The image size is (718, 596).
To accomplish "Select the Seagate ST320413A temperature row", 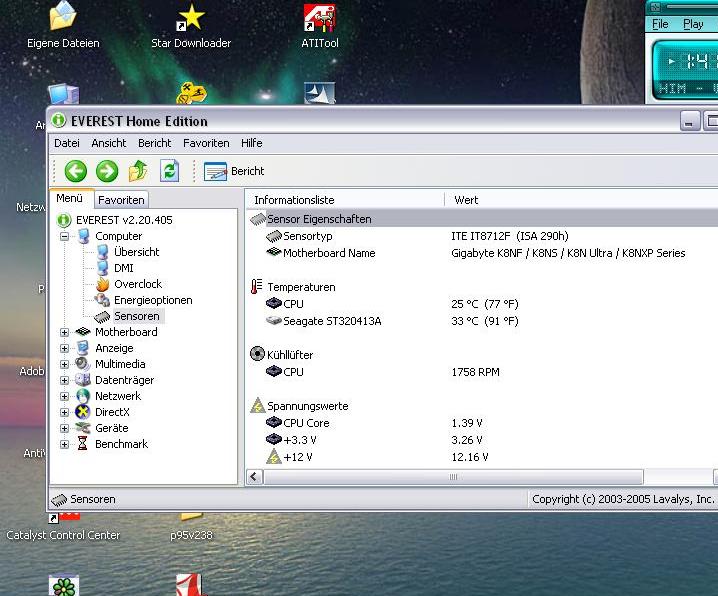I will (x=482, y=321).
